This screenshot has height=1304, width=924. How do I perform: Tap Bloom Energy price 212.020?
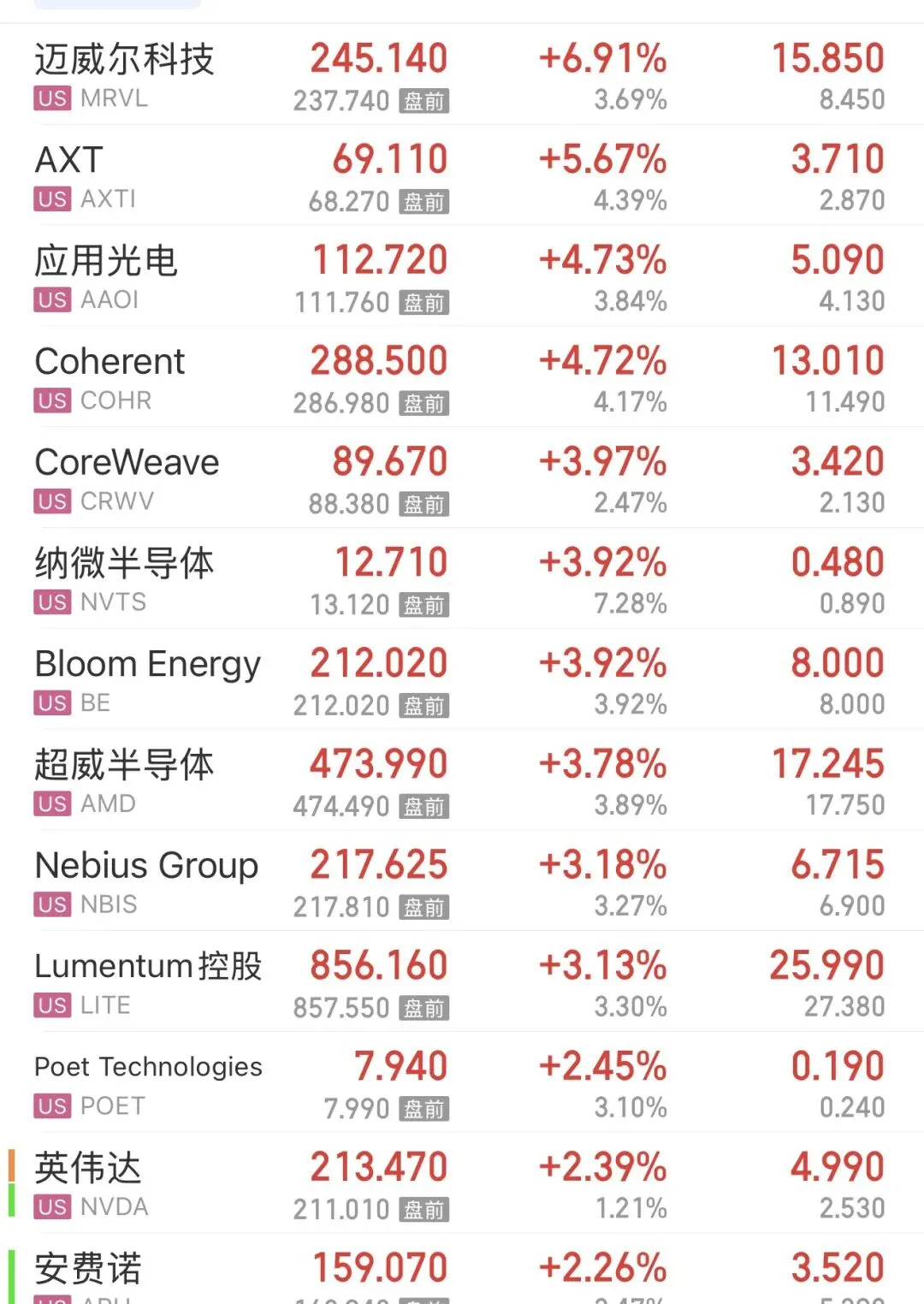(379, 663)
